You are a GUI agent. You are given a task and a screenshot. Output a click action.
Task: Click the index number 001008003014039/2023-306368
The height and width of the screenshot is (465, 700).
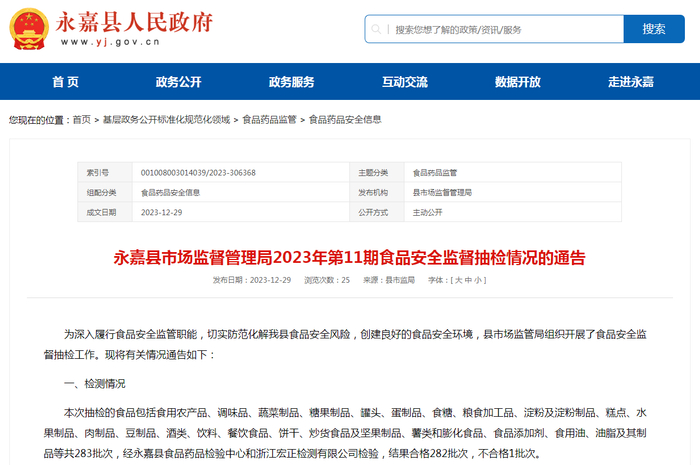pos(198,173)
